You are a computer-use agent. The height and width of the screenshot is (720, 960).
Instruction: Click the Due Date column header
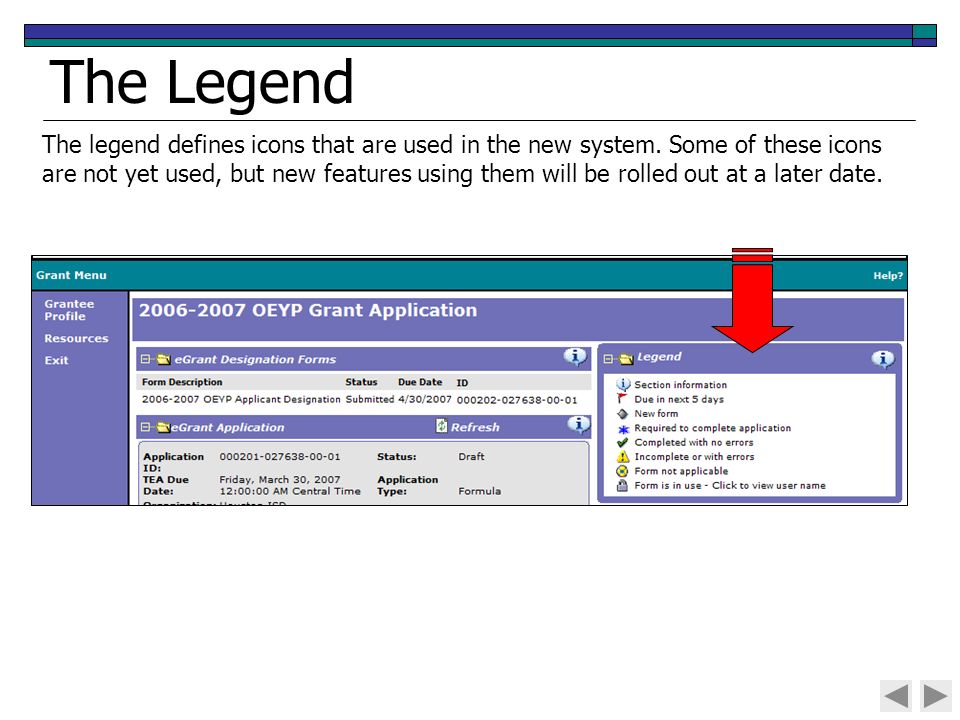[x=420, y=382]
